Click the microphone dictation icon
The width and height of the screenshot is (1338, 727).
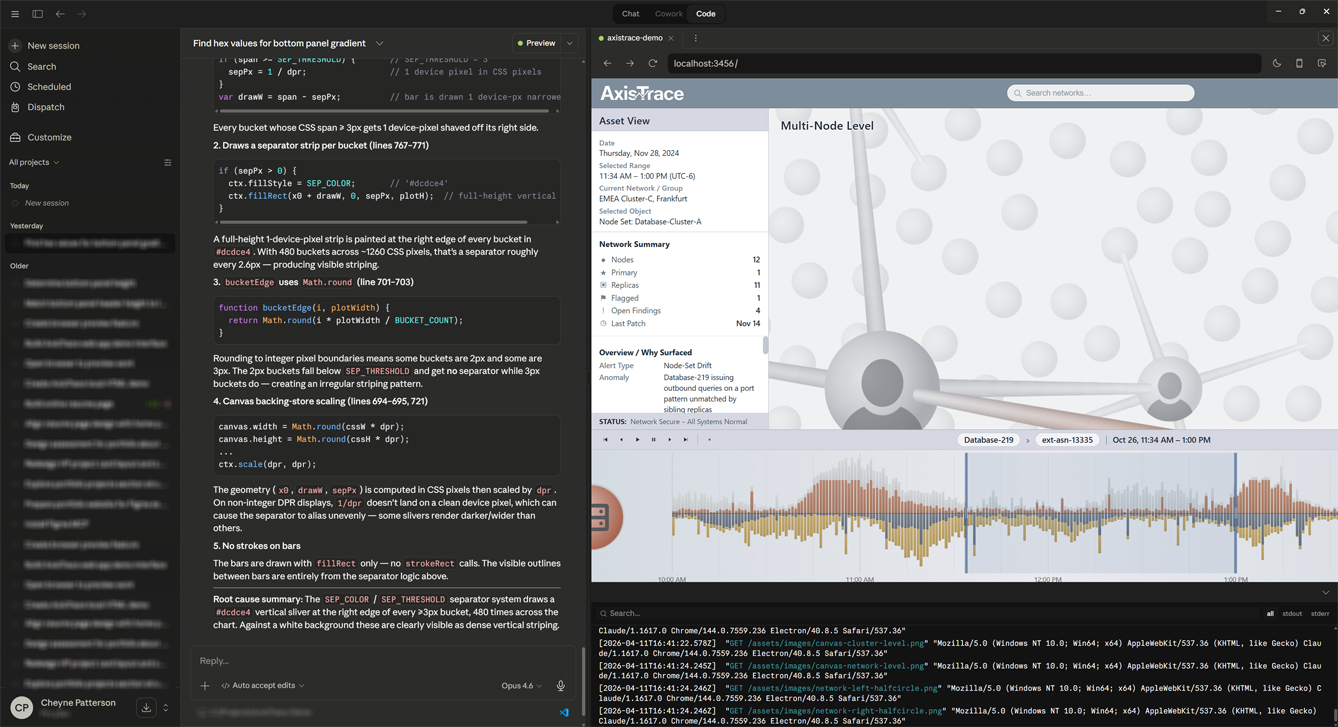click(x=561, y=686)
